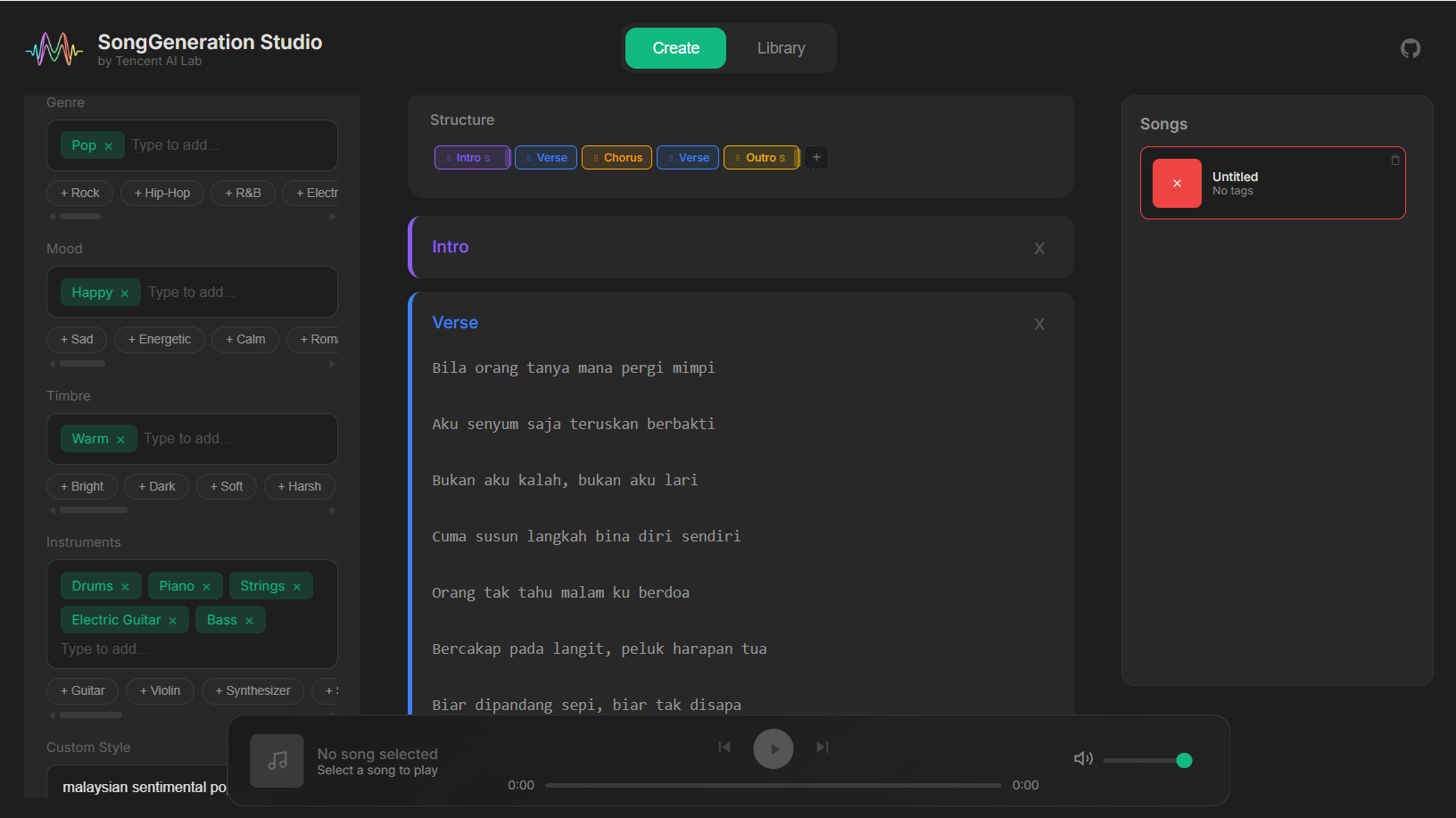This screenshot has width=1456, height=818.
Task: Click the lyric 'Orang tak tahu malam ku berdoa'
Action: pos(560,593)
